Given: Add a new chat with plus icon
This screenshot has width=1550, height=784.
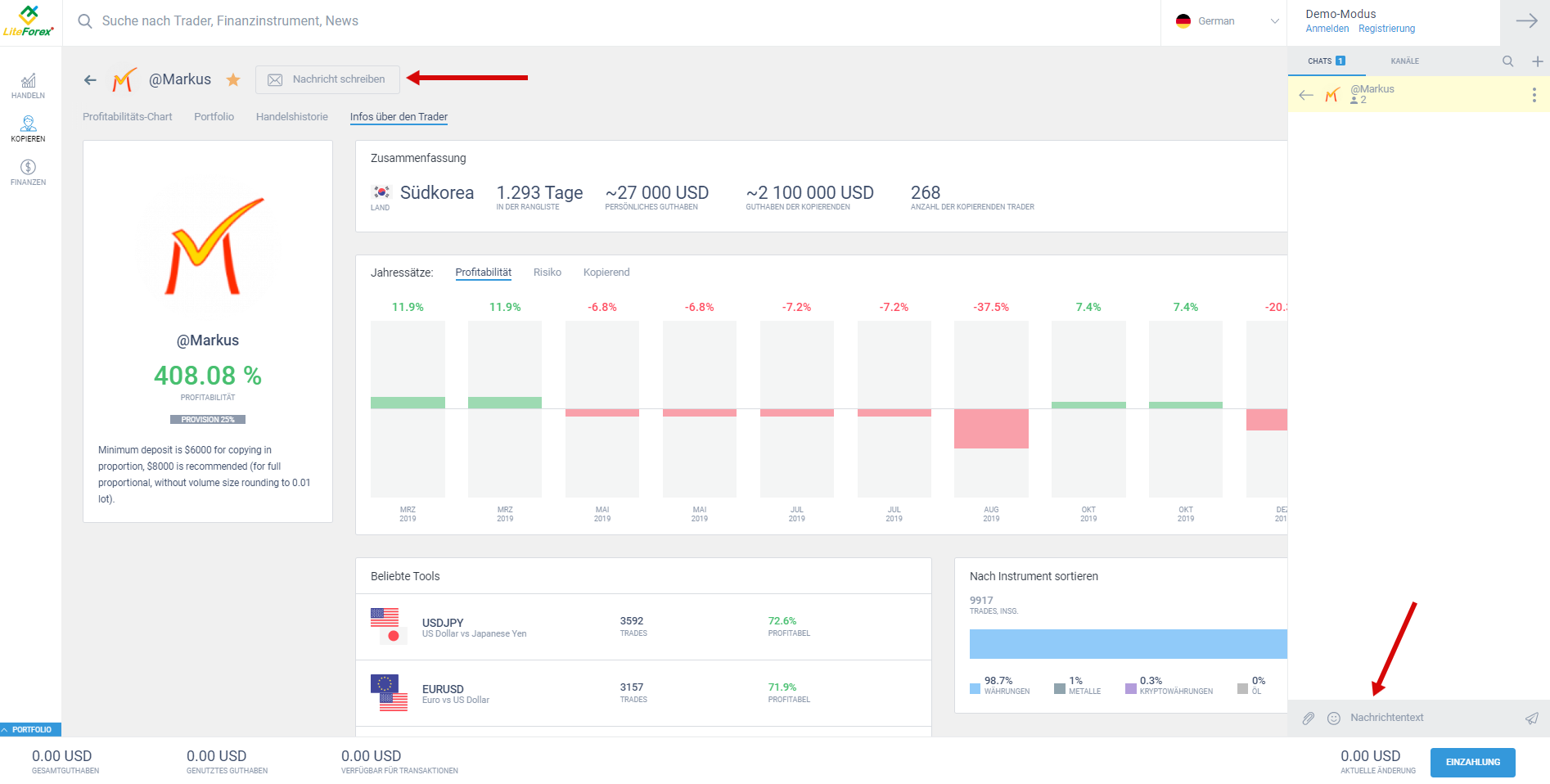Looking at the screenshot, I should [1537, 61].
